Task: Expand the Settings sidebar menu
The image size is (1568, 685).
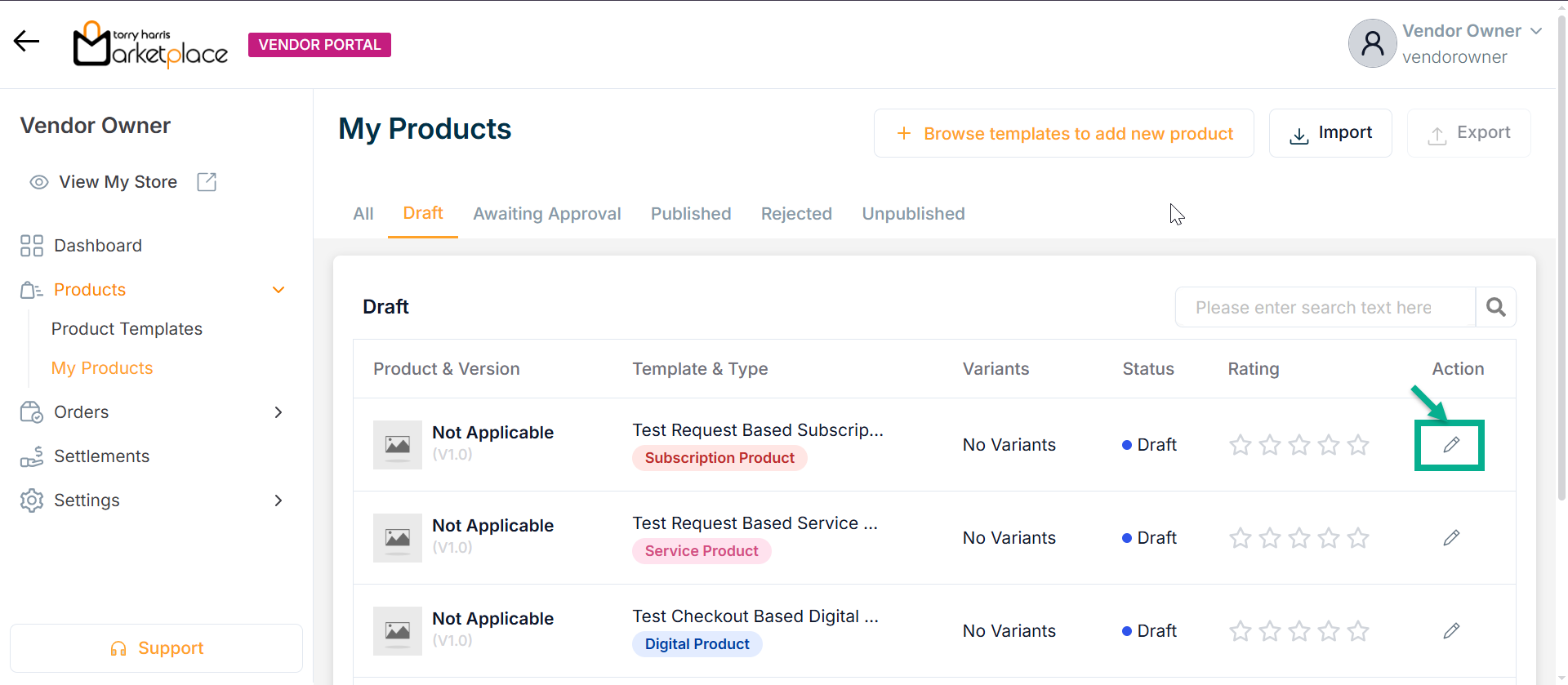Action: click(x=278, y=500)
